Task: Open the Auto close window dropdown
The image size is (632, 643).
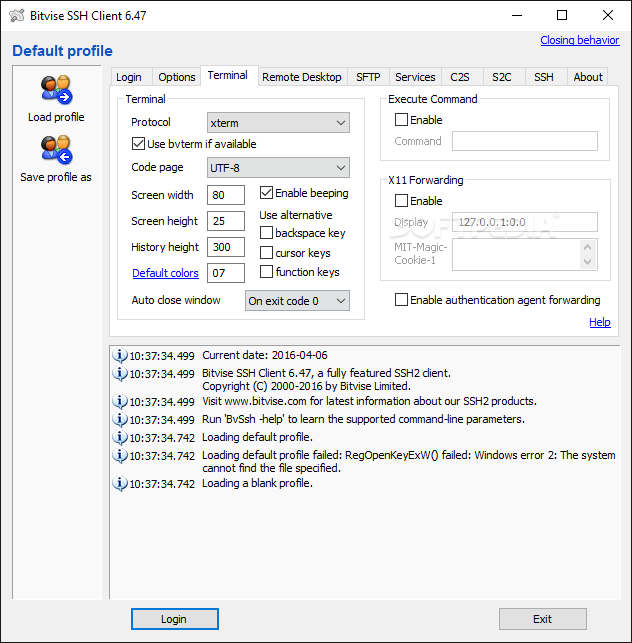Action: [297, 301]
